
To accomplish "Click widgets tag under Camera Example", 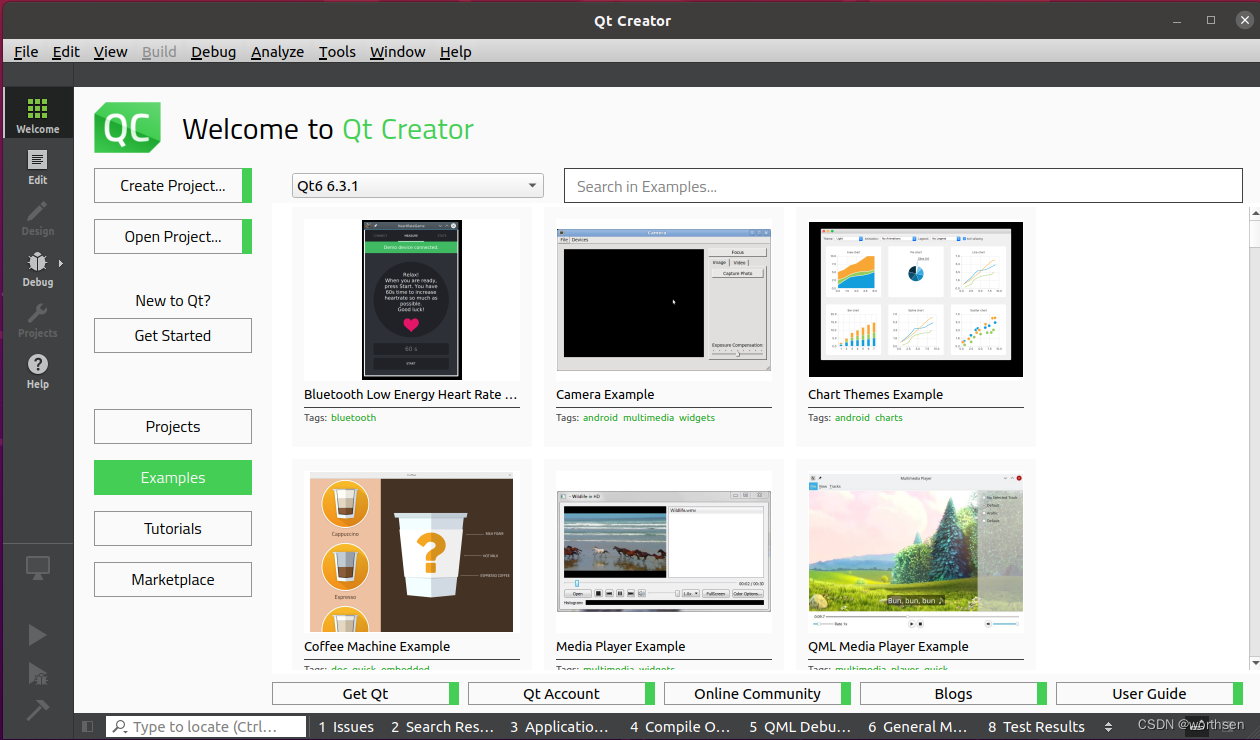I will tap(697, 418).
